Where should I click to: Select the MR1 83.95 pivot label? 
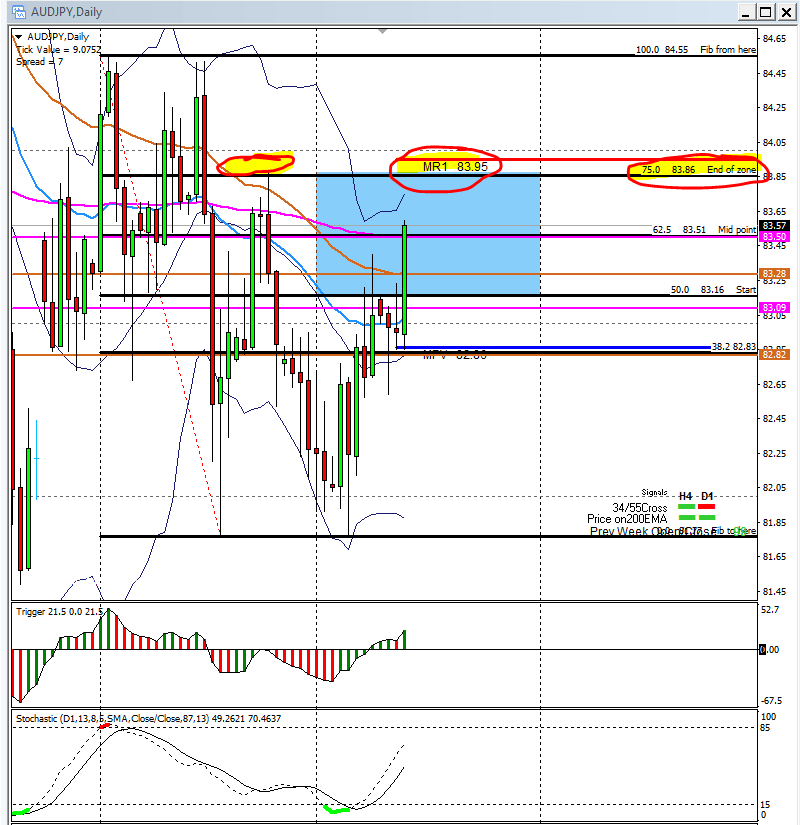coord(454,166)
